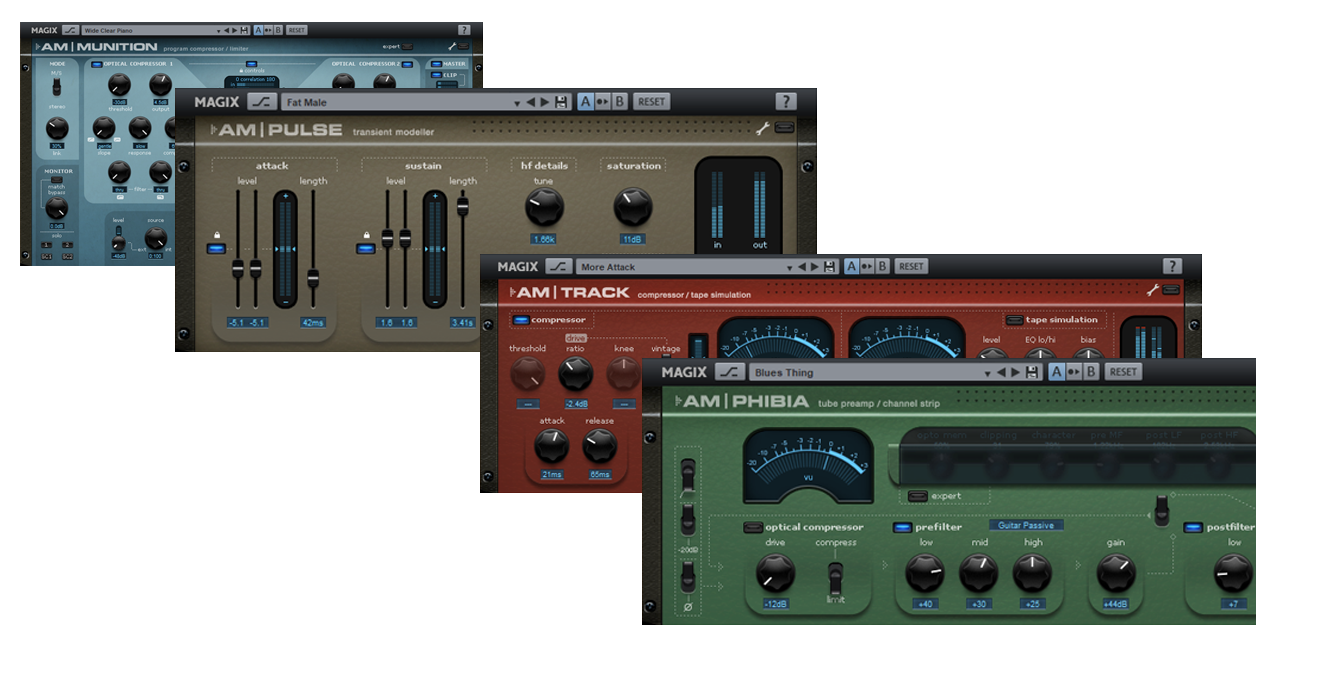Open help in the AM|Track window
Screen dimensions: 1343x681
click(1172, 266)
